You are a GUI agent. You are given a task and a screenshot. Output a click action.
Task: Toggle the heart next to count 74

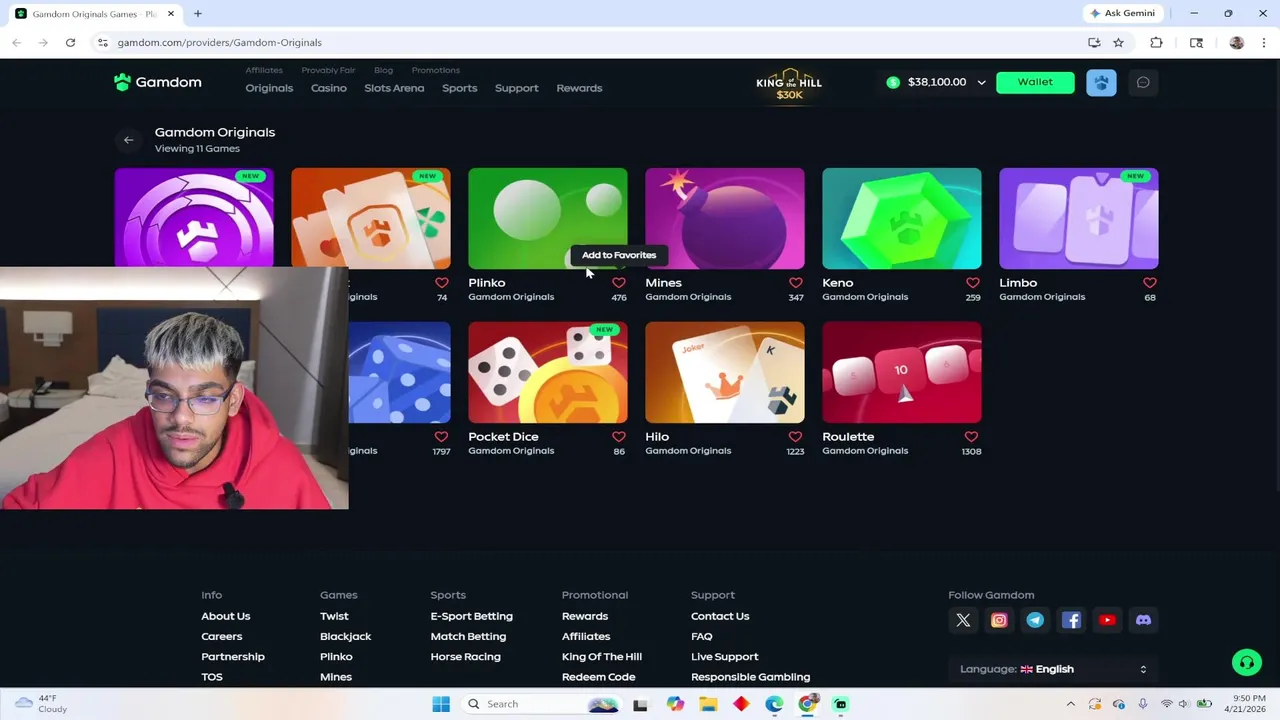tap(441, 283)
